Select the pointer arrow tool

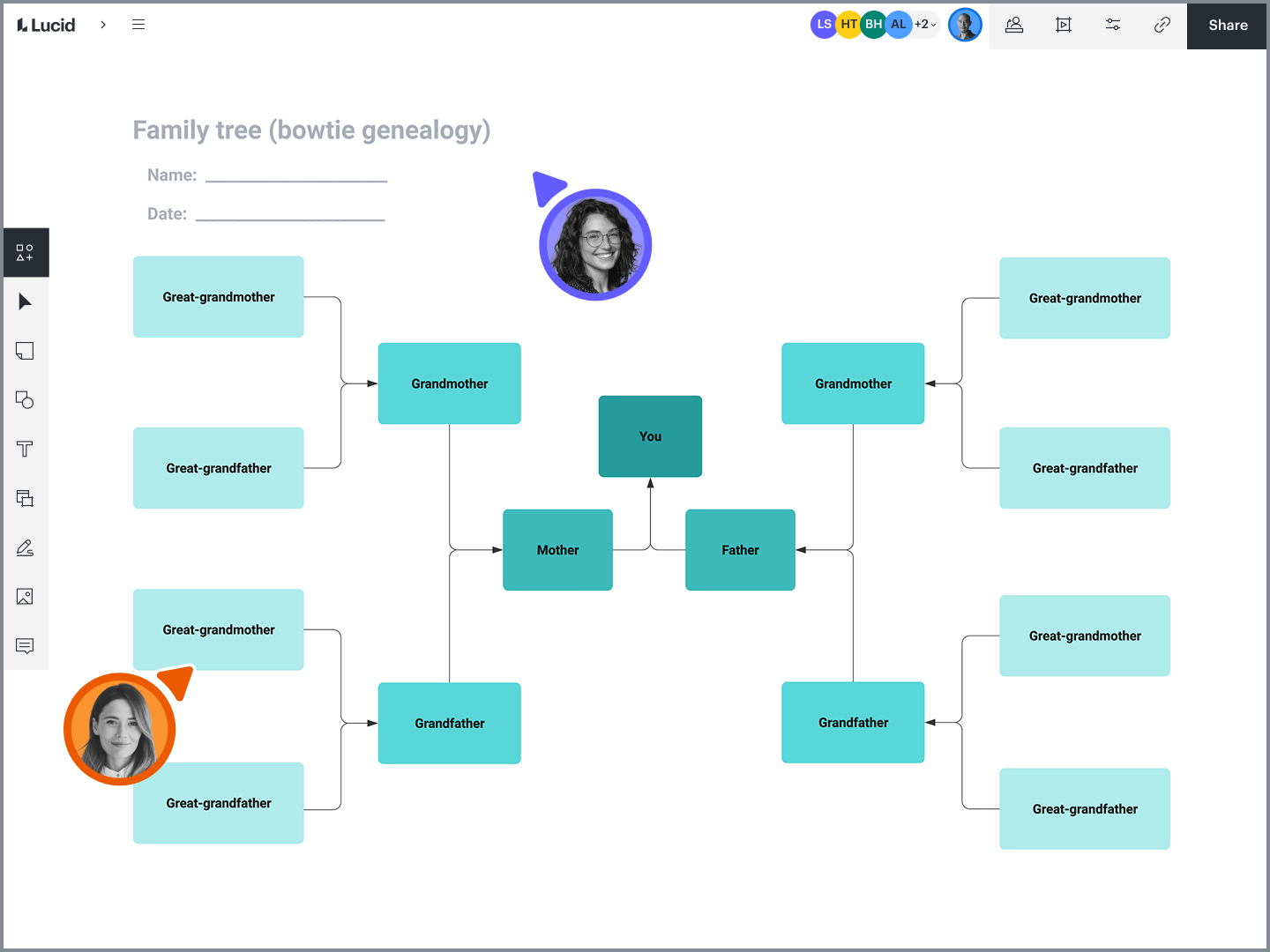click(25, 302)
